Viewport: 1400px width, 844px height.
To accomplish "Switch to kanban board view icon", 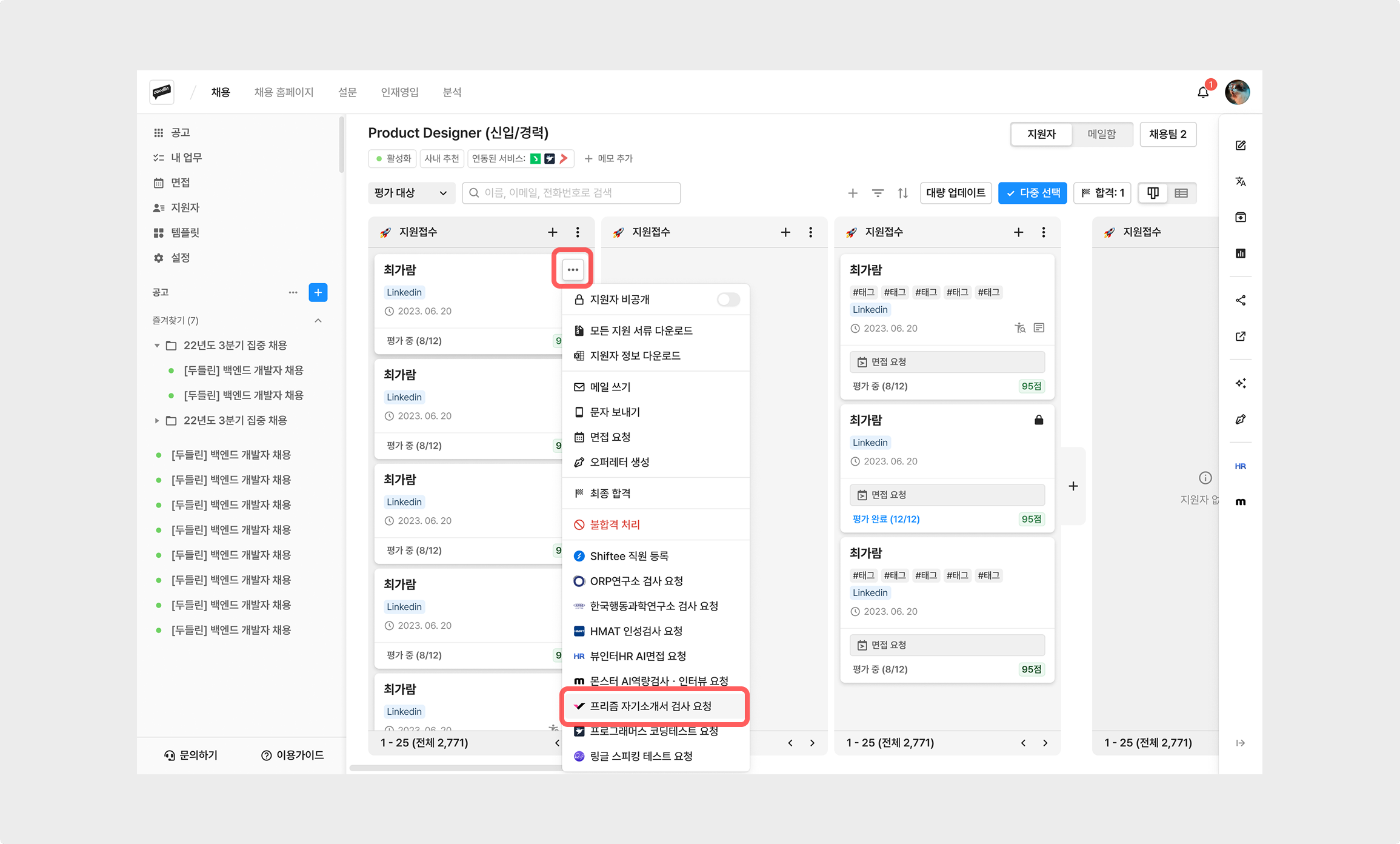I will (1153, 193).
